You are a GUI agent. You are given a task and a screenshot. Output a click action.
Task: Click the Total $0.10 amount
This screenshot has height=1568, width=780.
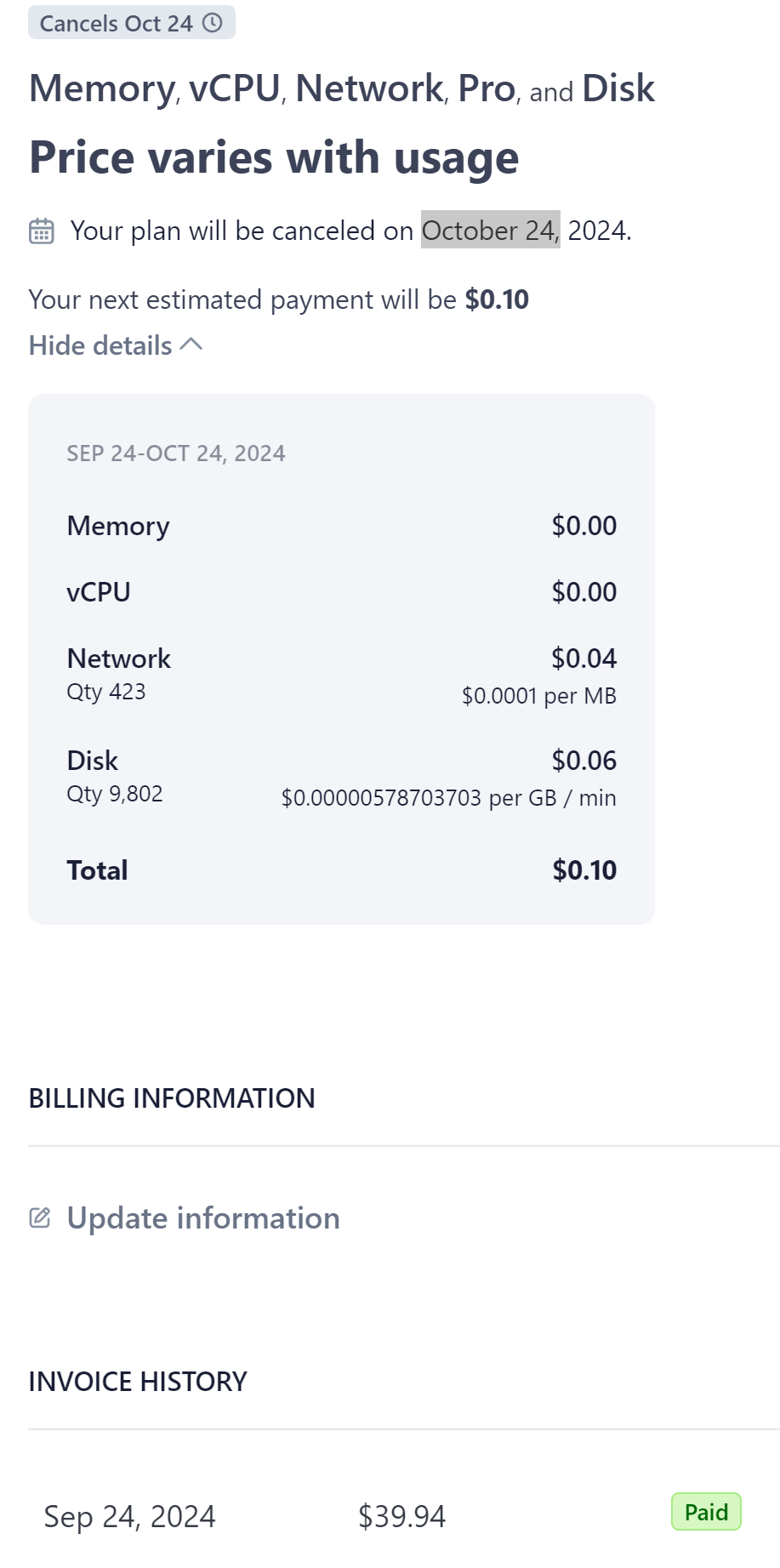[584, 870]
